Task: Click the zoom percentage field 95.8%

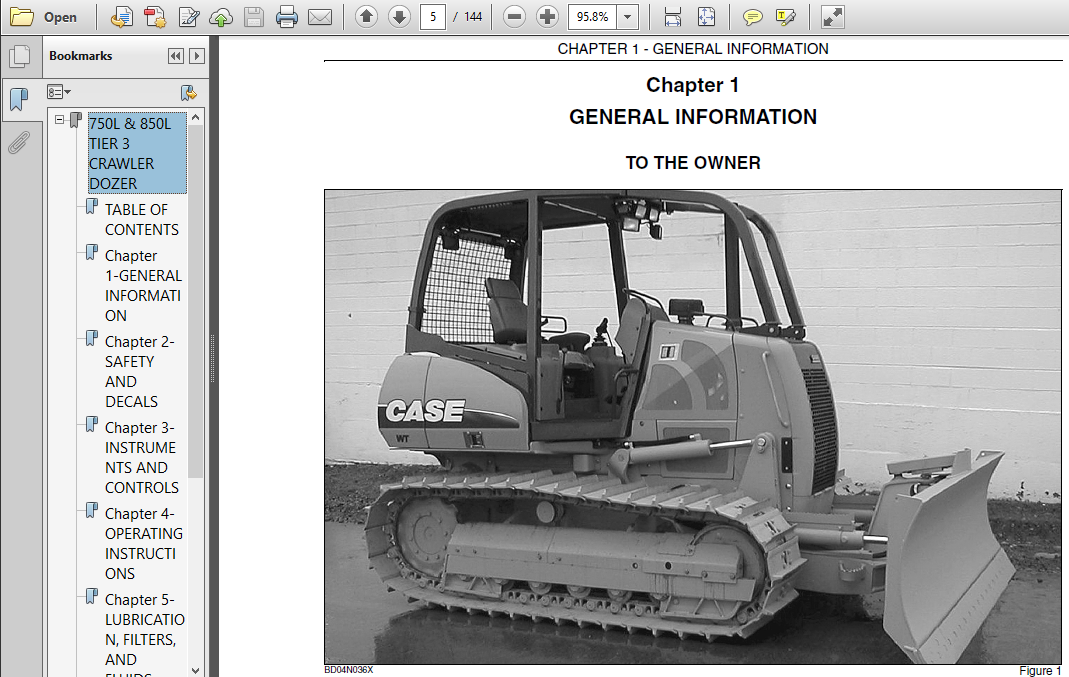Action: tap(592, 17)
